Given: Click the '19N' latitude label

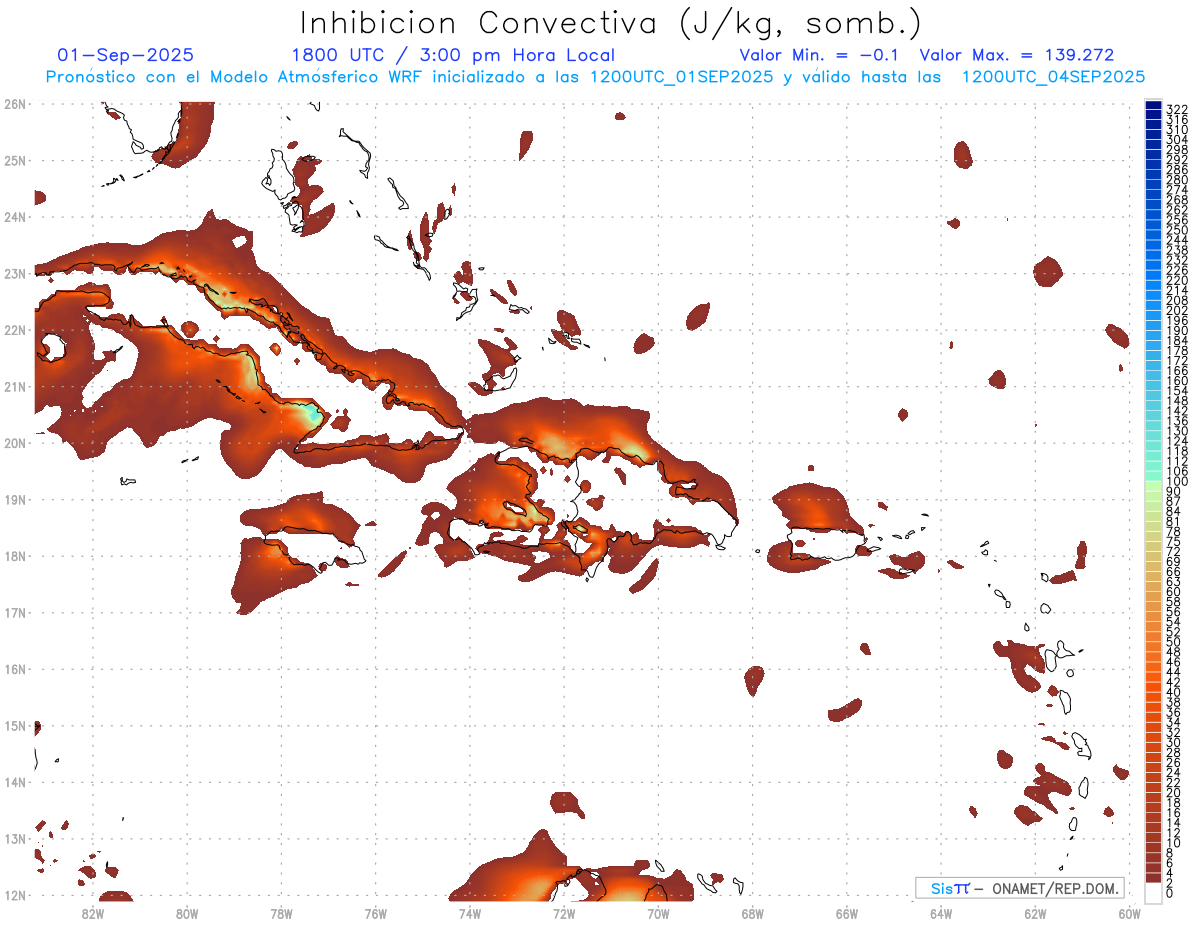Looking at the screenshot, I should coord(14,499).
